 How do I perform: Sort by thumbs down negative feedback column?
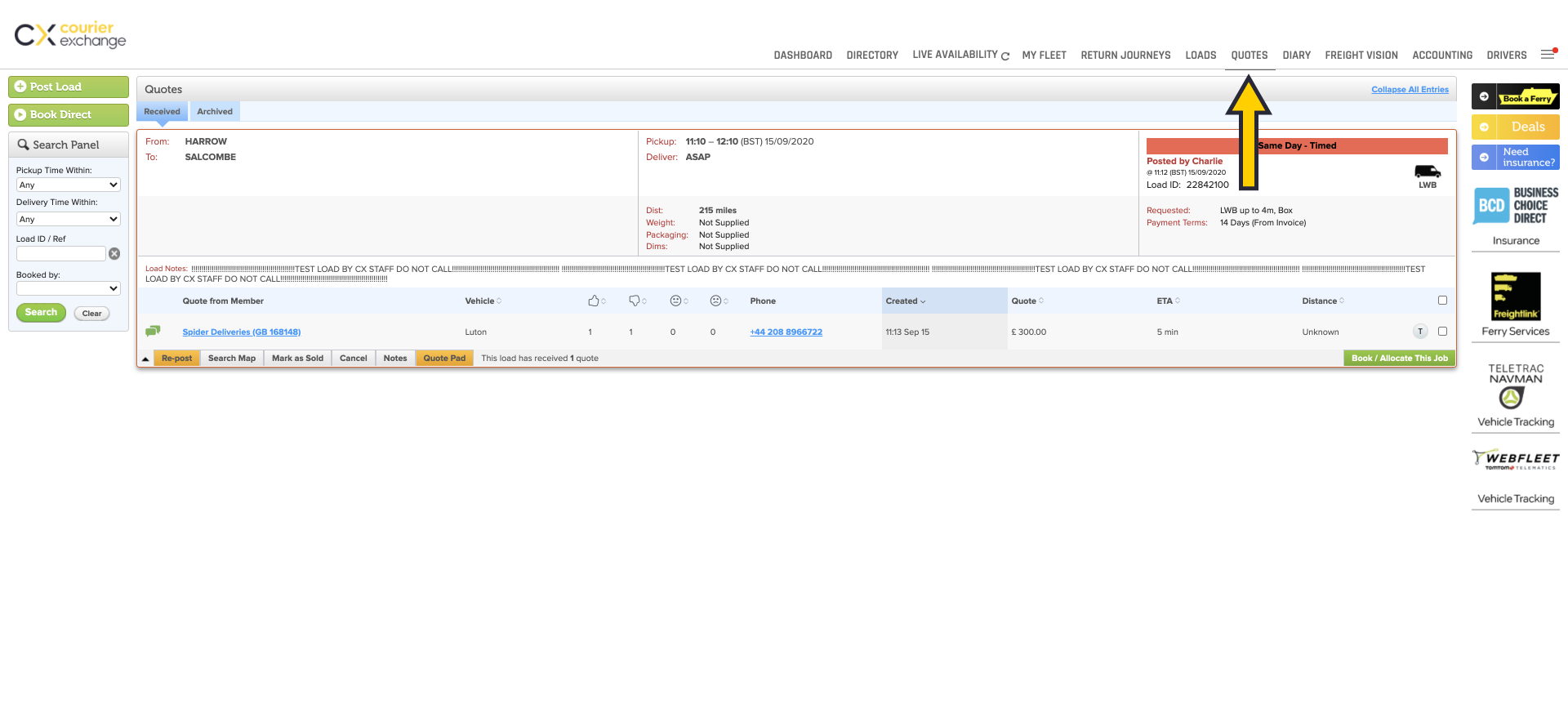(635, 301)
